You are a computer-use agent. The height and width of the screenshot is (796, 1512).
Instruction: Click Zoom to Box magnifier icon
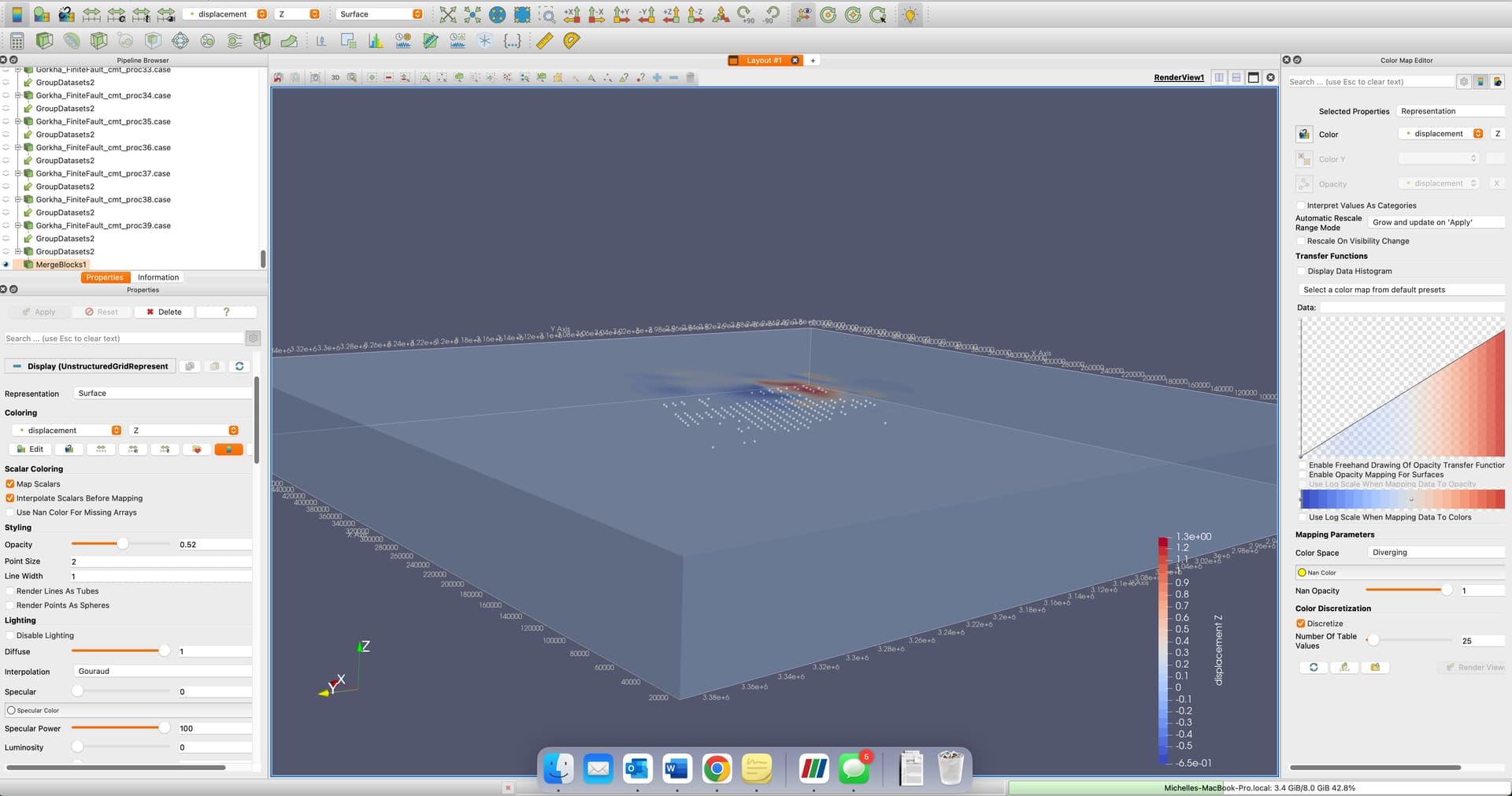click(547, 14)
